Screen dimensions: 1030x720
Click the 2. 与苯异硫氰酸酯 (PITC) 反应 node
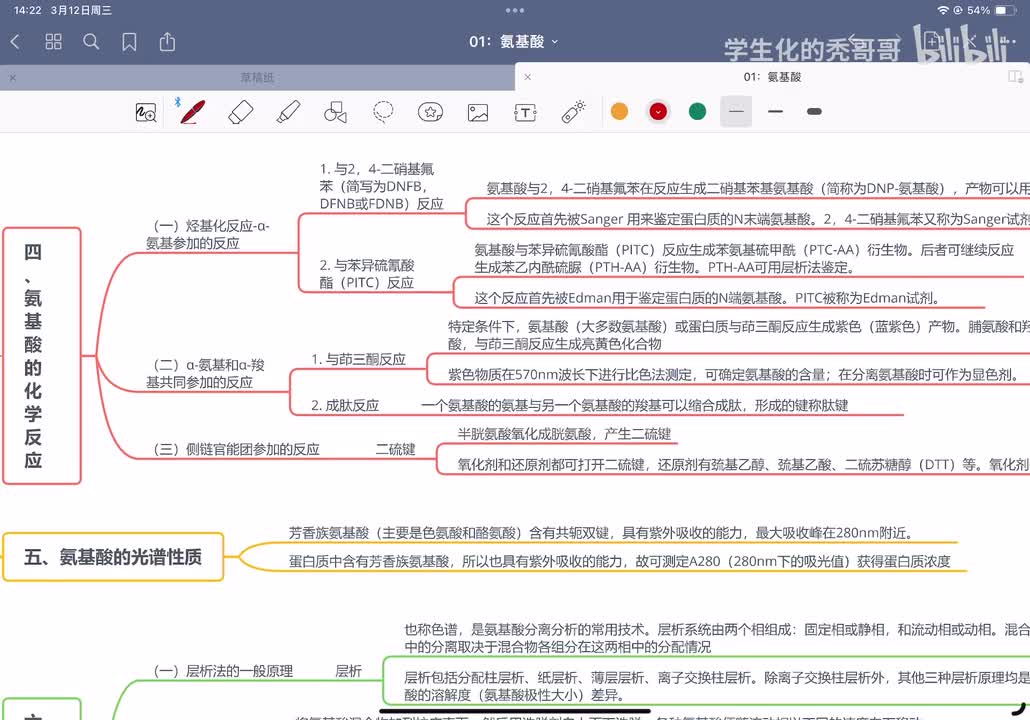pos(367,274)
